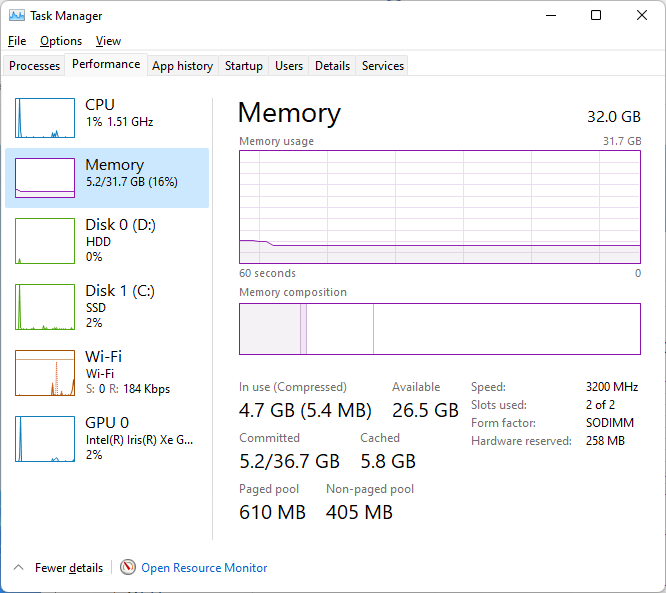Click the Paged pool 610 MB value
This screenshot has height=593, width=666.
272,512
